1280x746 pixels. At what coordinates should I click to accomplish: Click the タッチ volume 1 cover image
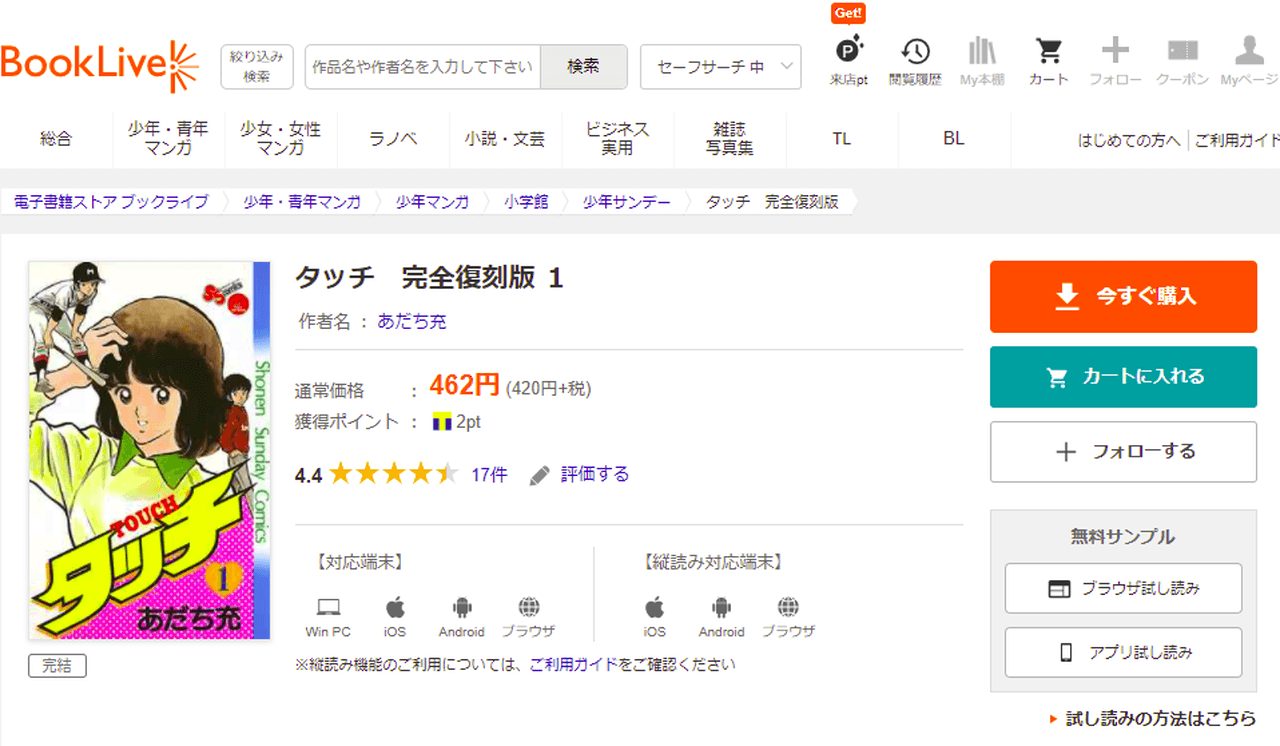click(x=149, y=450)
